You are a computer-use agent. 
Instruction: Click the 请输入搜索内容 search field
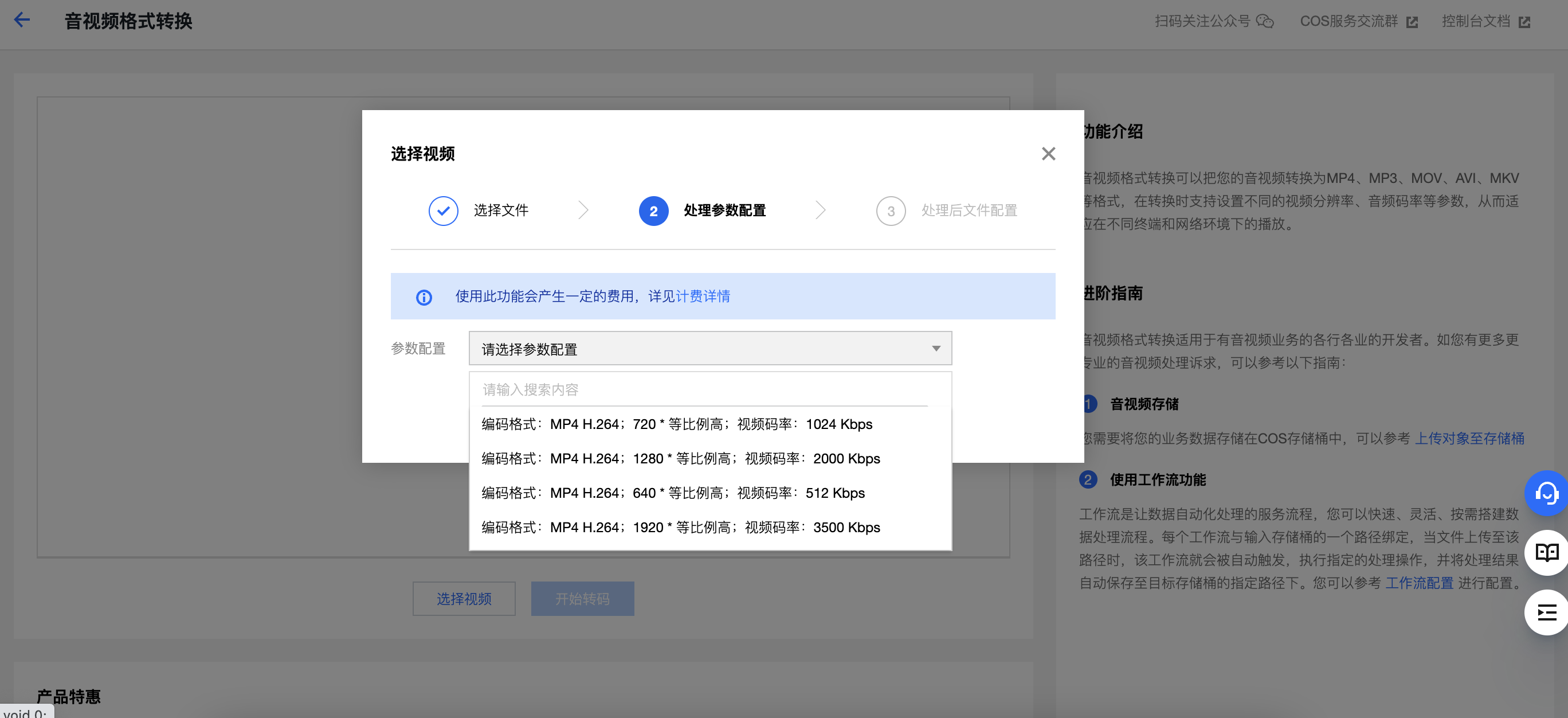pos(704,389)
